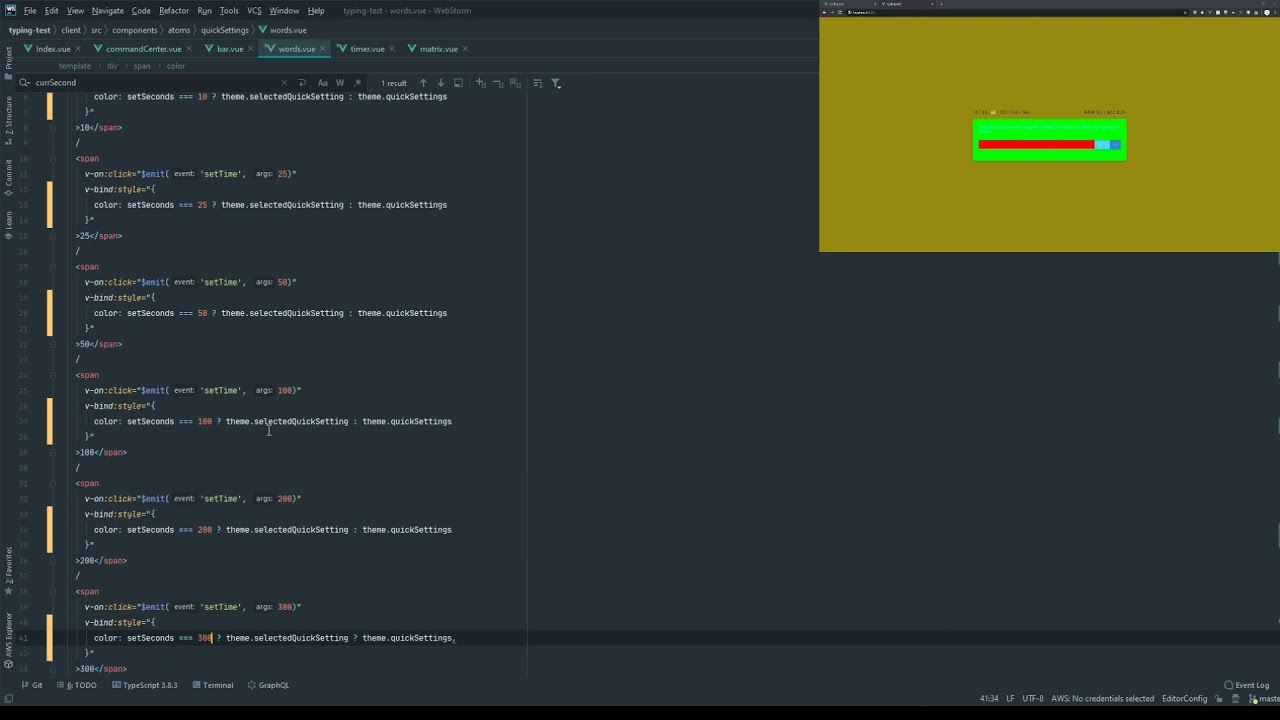
Task: Open the Structure tool window
Action: pyautogui.click(x=9, y=121)
